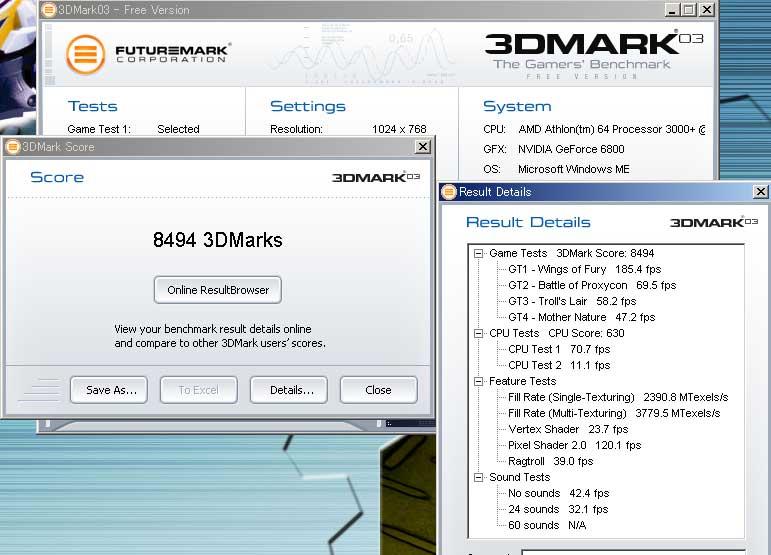This screenshot has width=771, height=555.
Task: Select Ragtroll 39.0 fps row
Action: coord(551,461)
